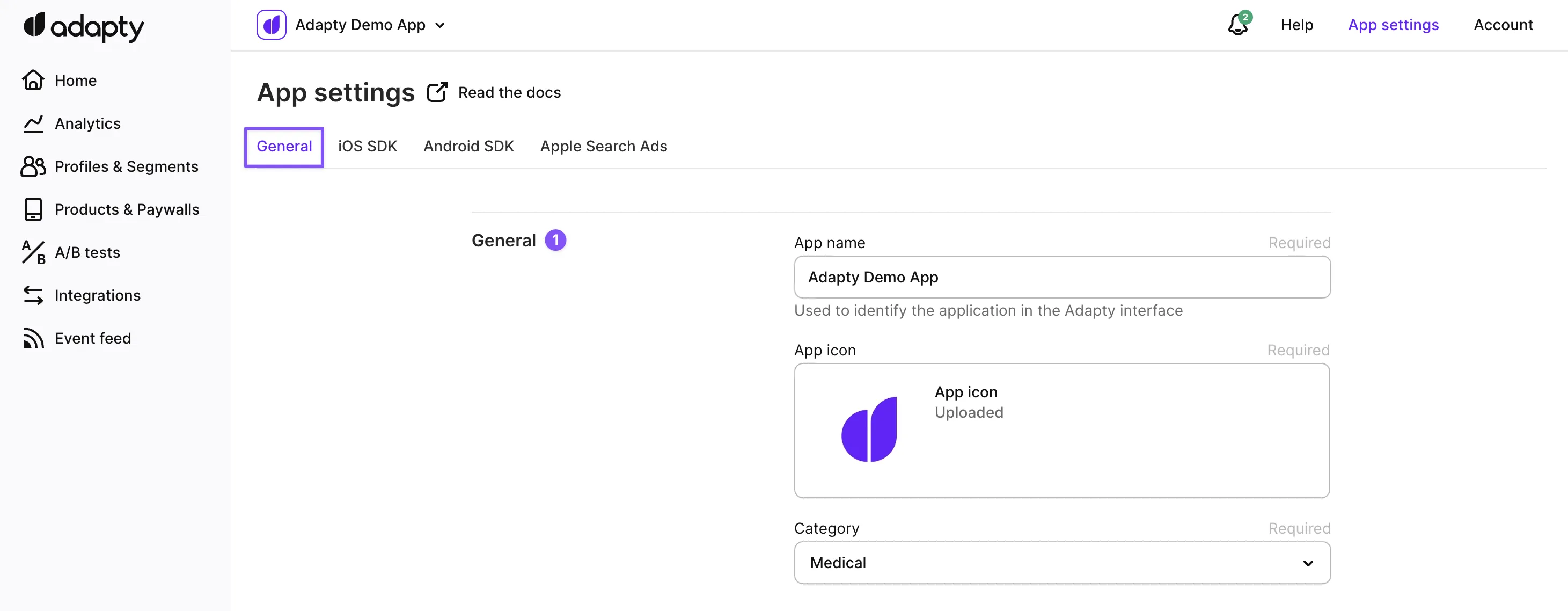Click the adapty logo

click(83, 27)
